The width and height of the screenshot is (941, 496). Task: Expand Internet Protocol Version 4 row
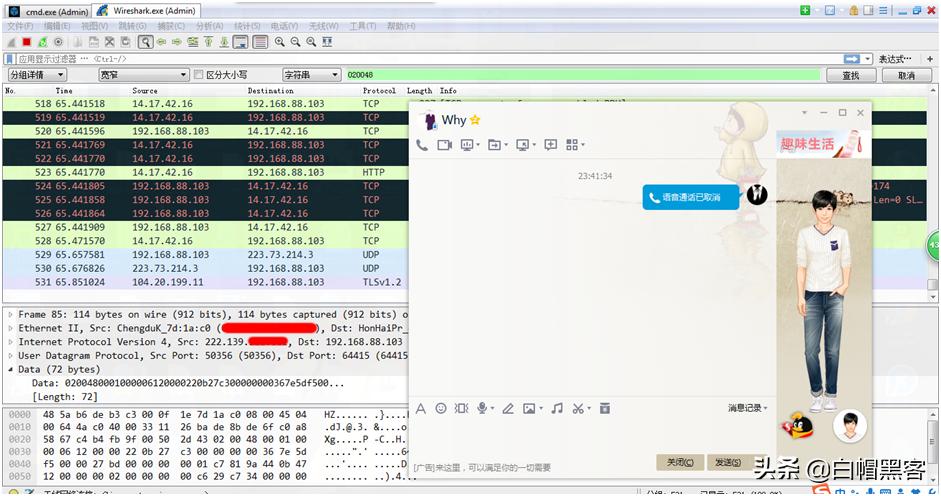click(x=10, y=342)
